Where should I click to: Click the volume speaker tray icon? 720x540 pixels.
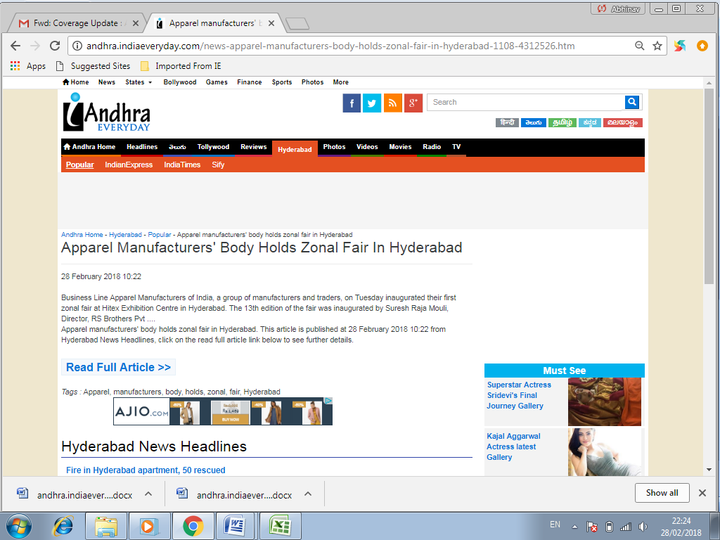(643, 526)
